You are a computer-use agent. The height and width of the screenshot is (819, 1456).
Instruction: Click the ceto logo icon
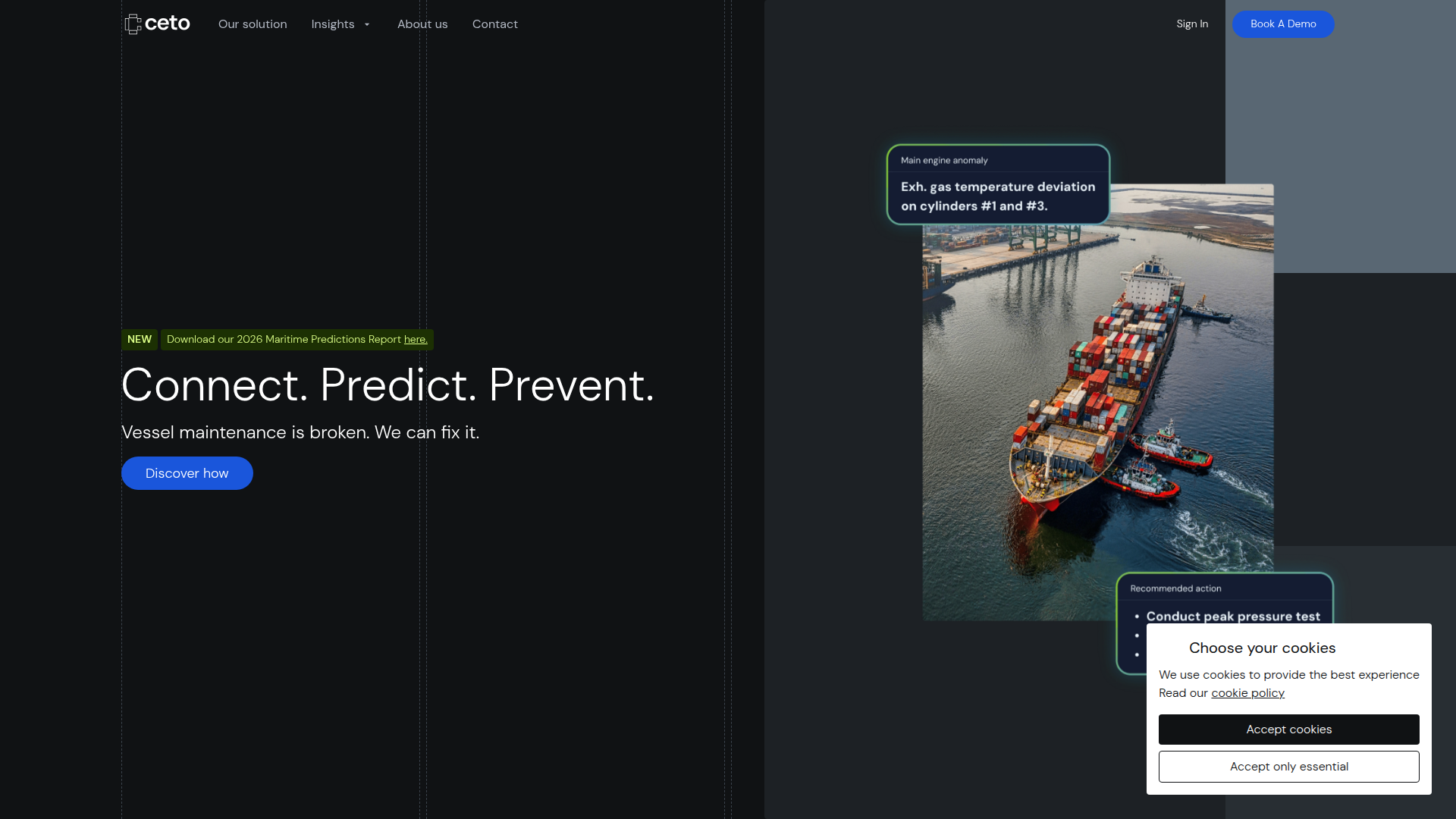tap(158, 24)
